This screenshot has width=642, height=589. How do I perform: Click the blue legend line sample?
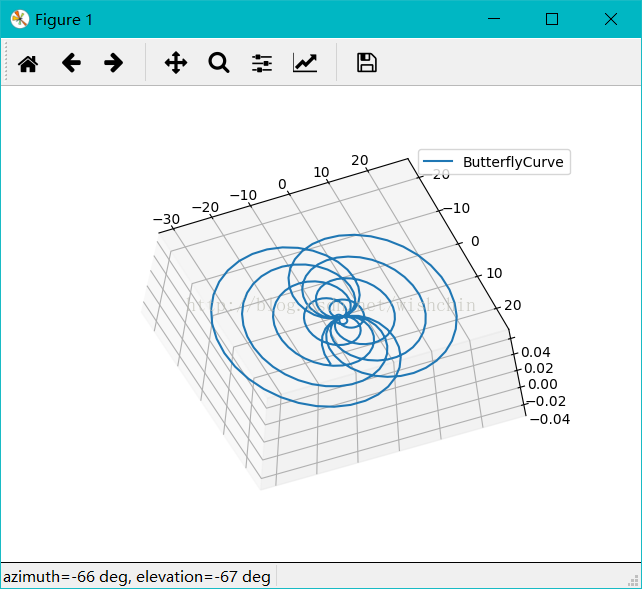(438, 161)
